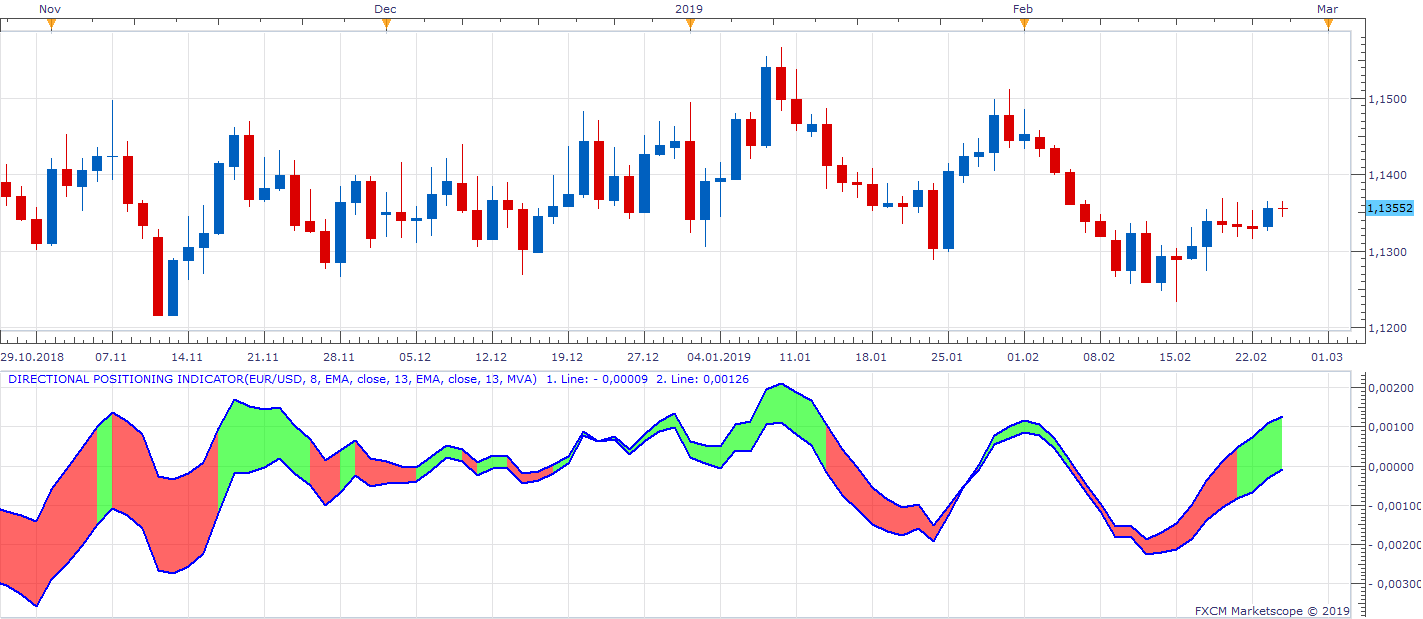Click the 04.01.2019 date label
The width and height of the screenshot is (1423, 619).
tap(719, 357)
